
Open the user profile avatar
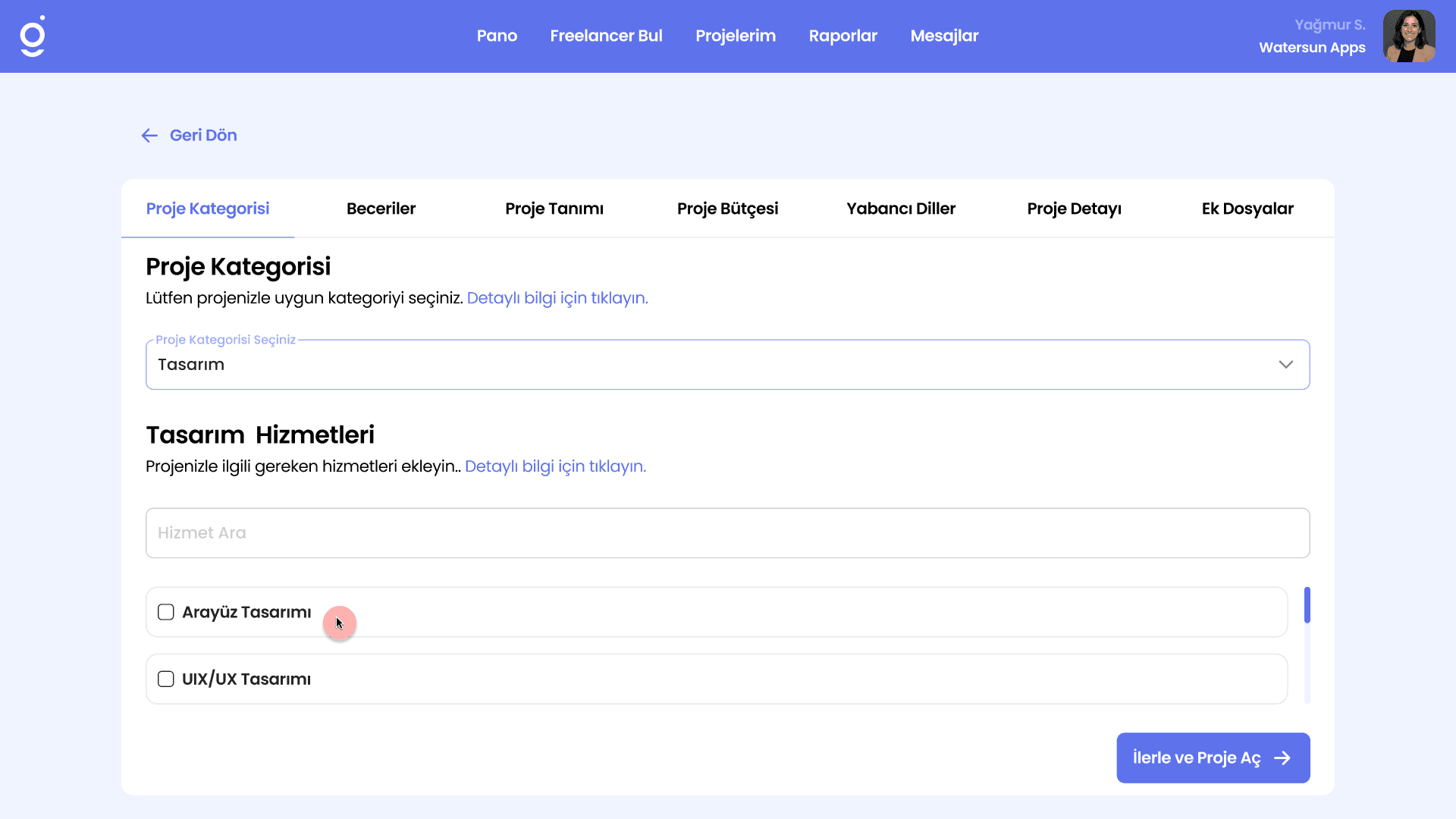coord(1408,36)
